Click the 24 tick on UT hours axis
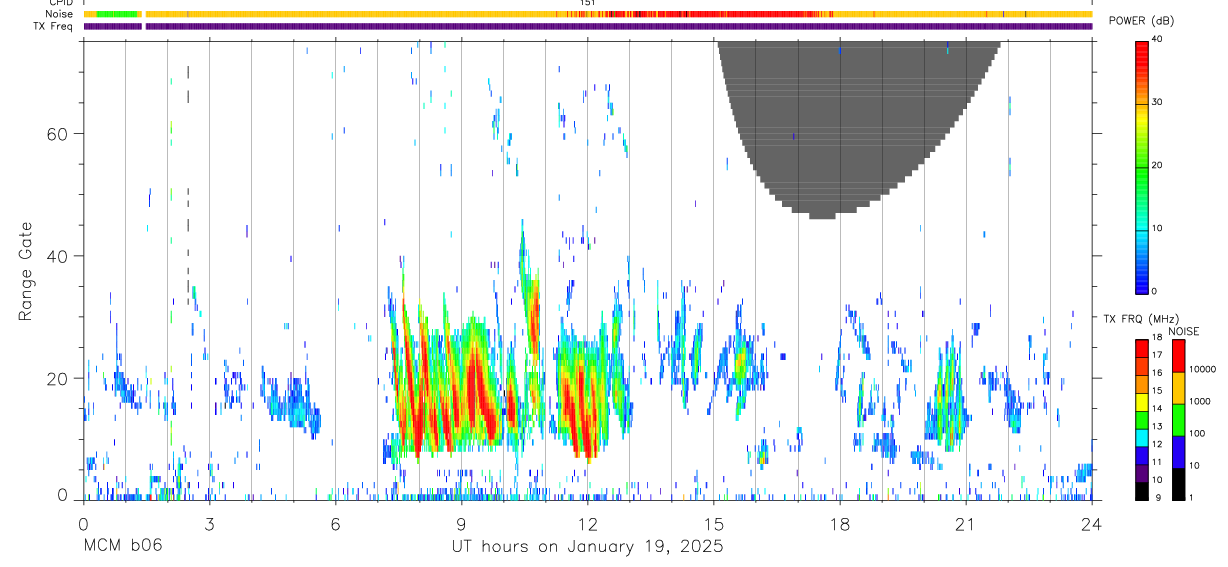The height and width of the screenshot is (567, 1228). tap(1092, 523)
